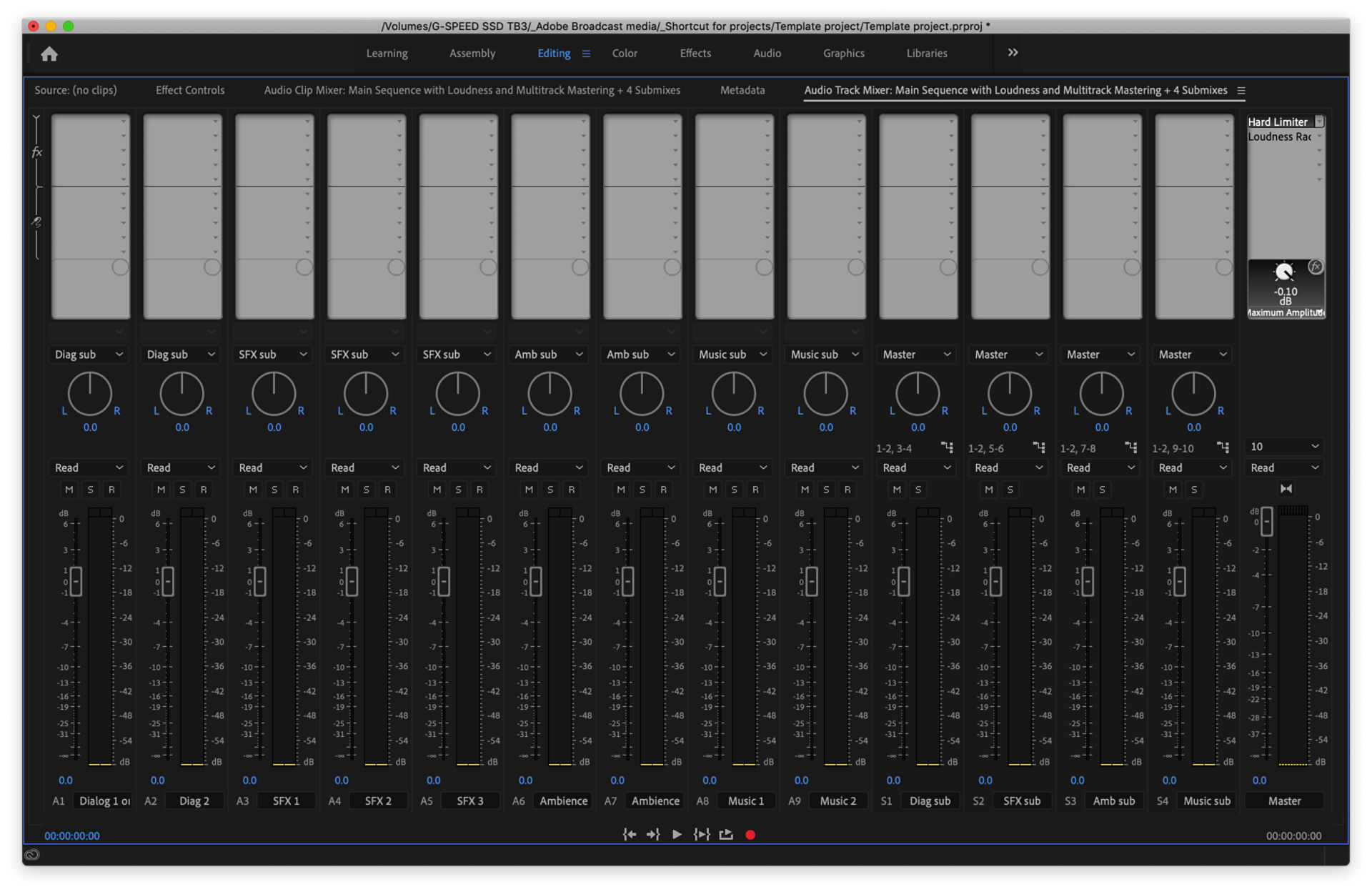Open the Diag sub output assignment dropdown
The width and height of the screenshot is (1372, 892).
point(88,354)
